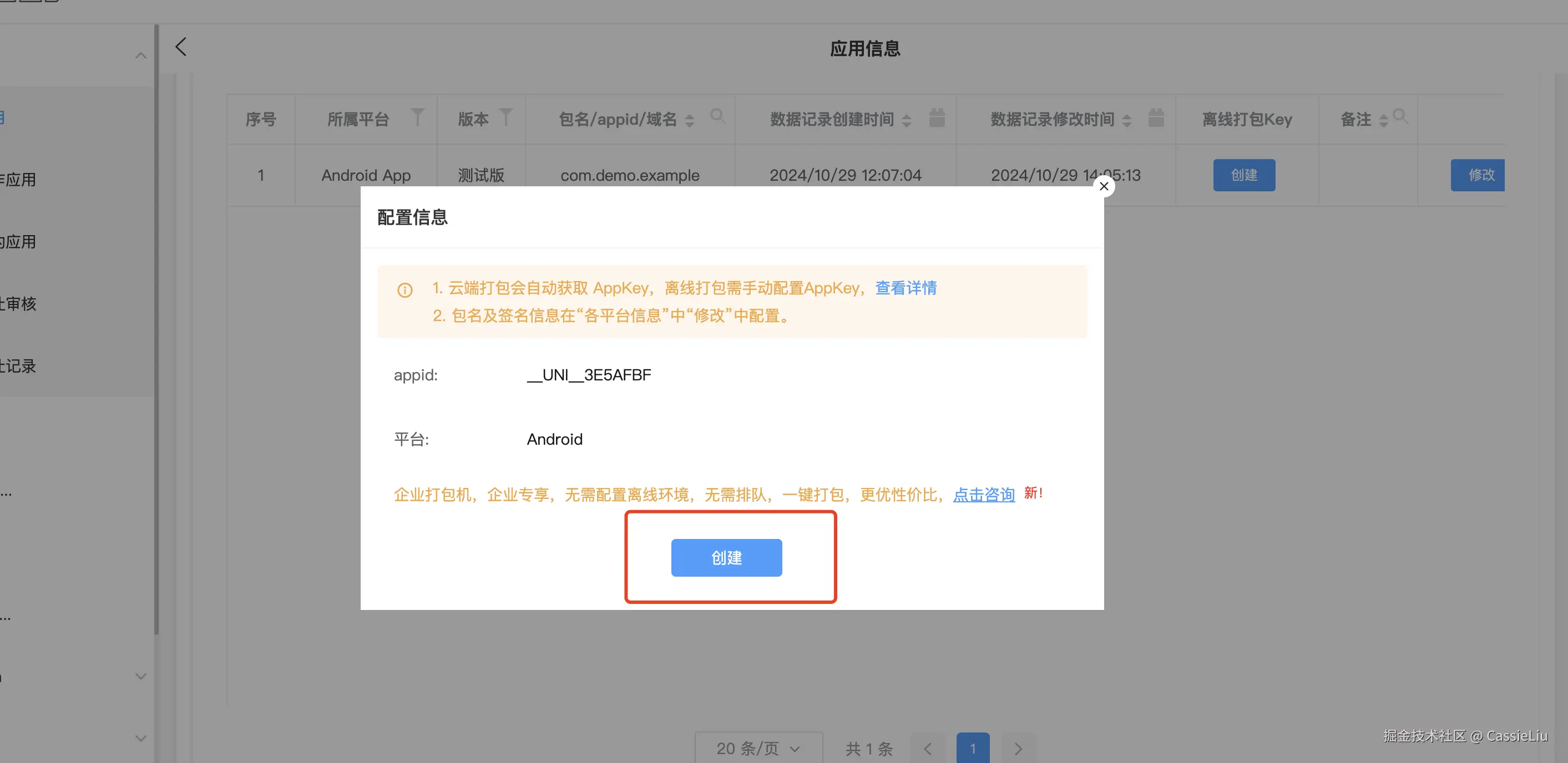Screen dimensions: 1568x763
Task: Sort by 数据记录创建时间 arrows
Action: tap(907, 120)
